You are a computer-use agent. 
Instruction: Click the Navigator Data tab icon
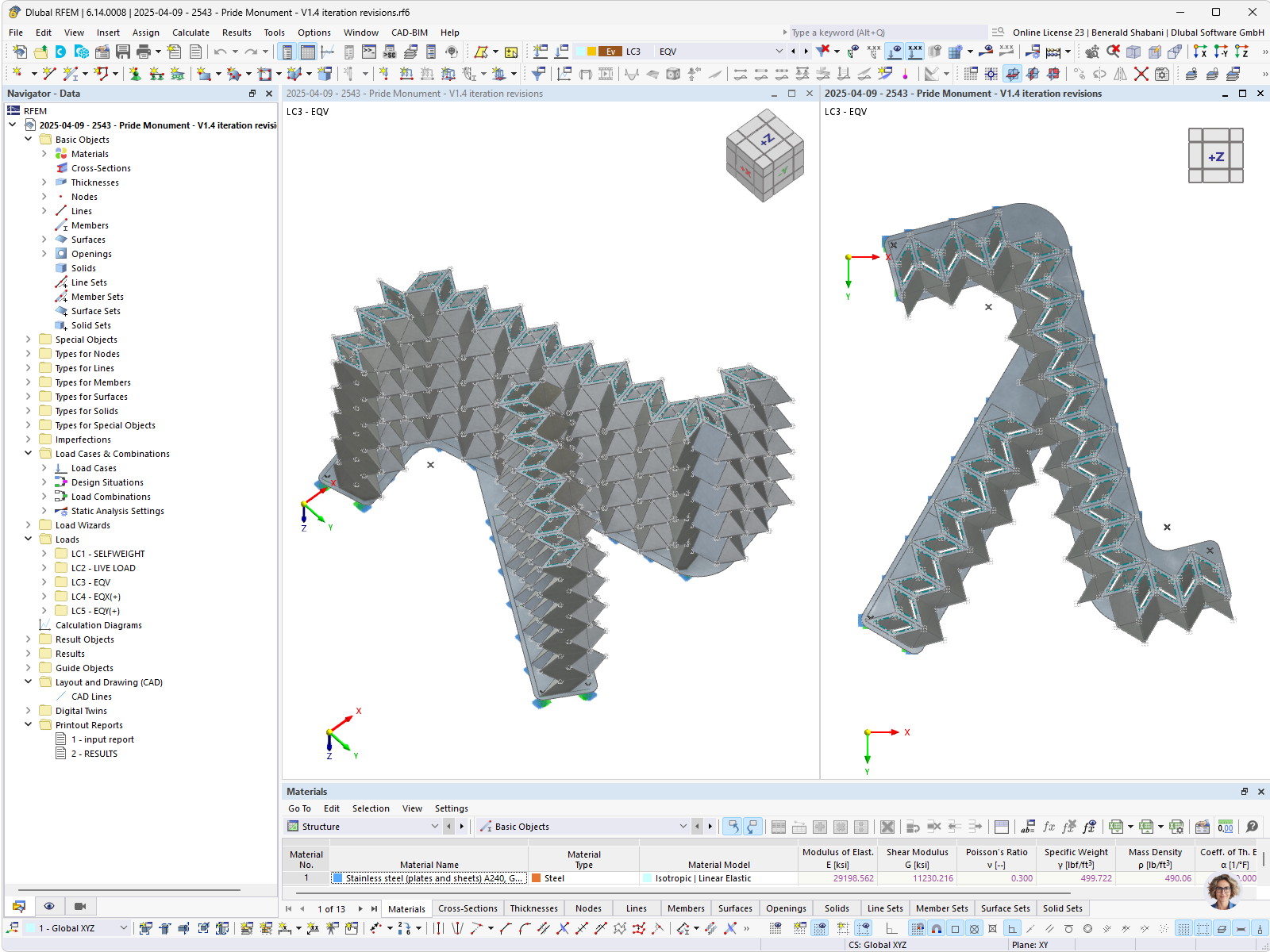pos(19,906)
